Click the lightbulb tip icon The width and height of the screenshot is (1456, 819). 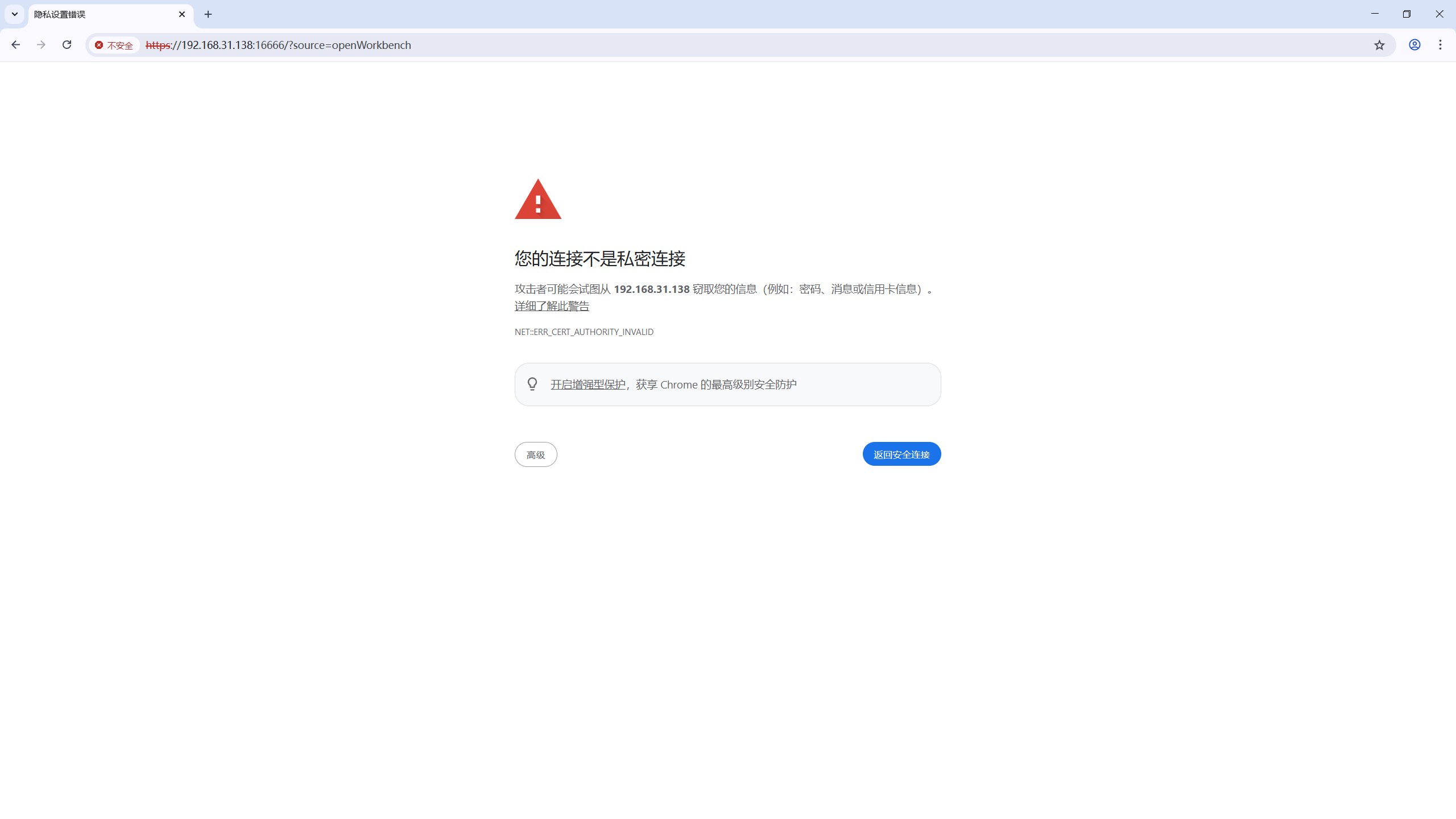[532, 384]
